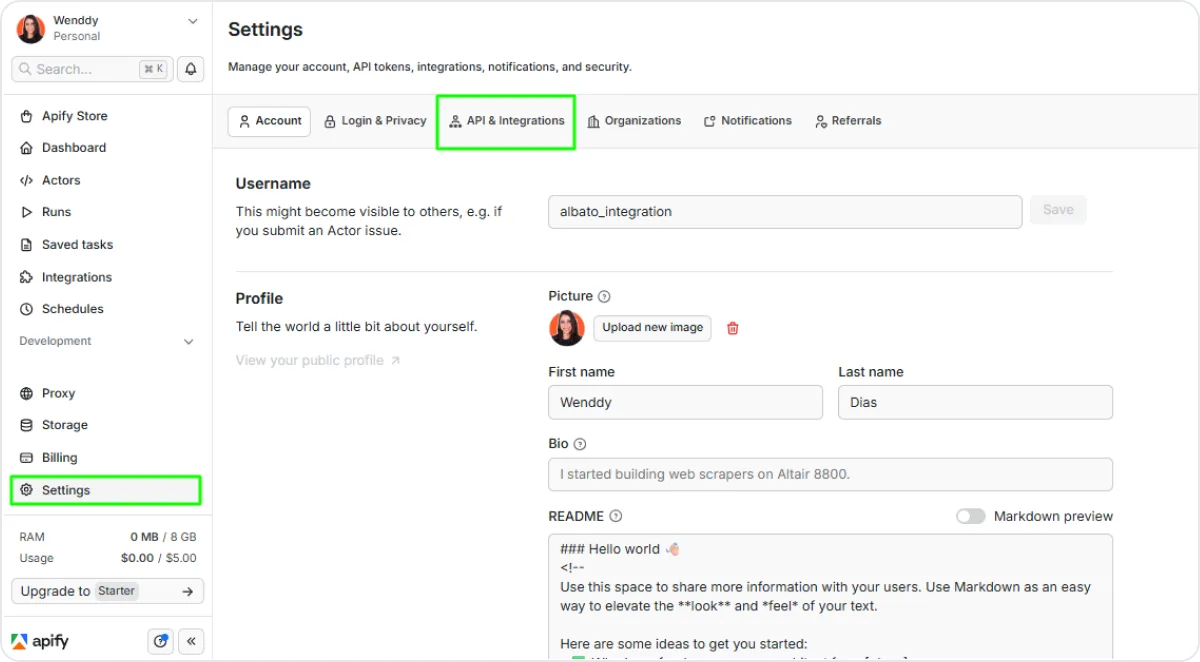Click the Settings page heading
This screenshot has width=1200, height=662.
click(x=265, y=30)
